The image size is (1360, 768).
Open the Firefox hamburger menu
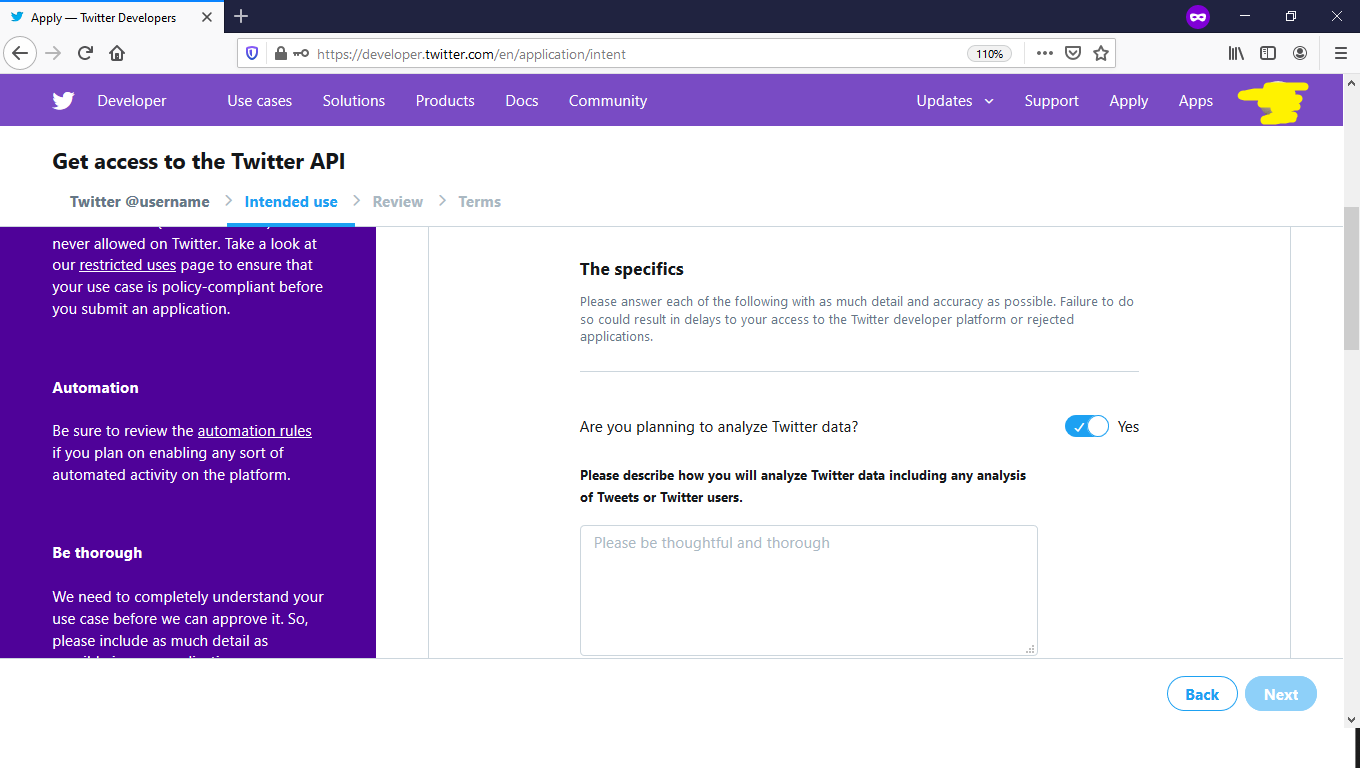(x=1341, y=53)
